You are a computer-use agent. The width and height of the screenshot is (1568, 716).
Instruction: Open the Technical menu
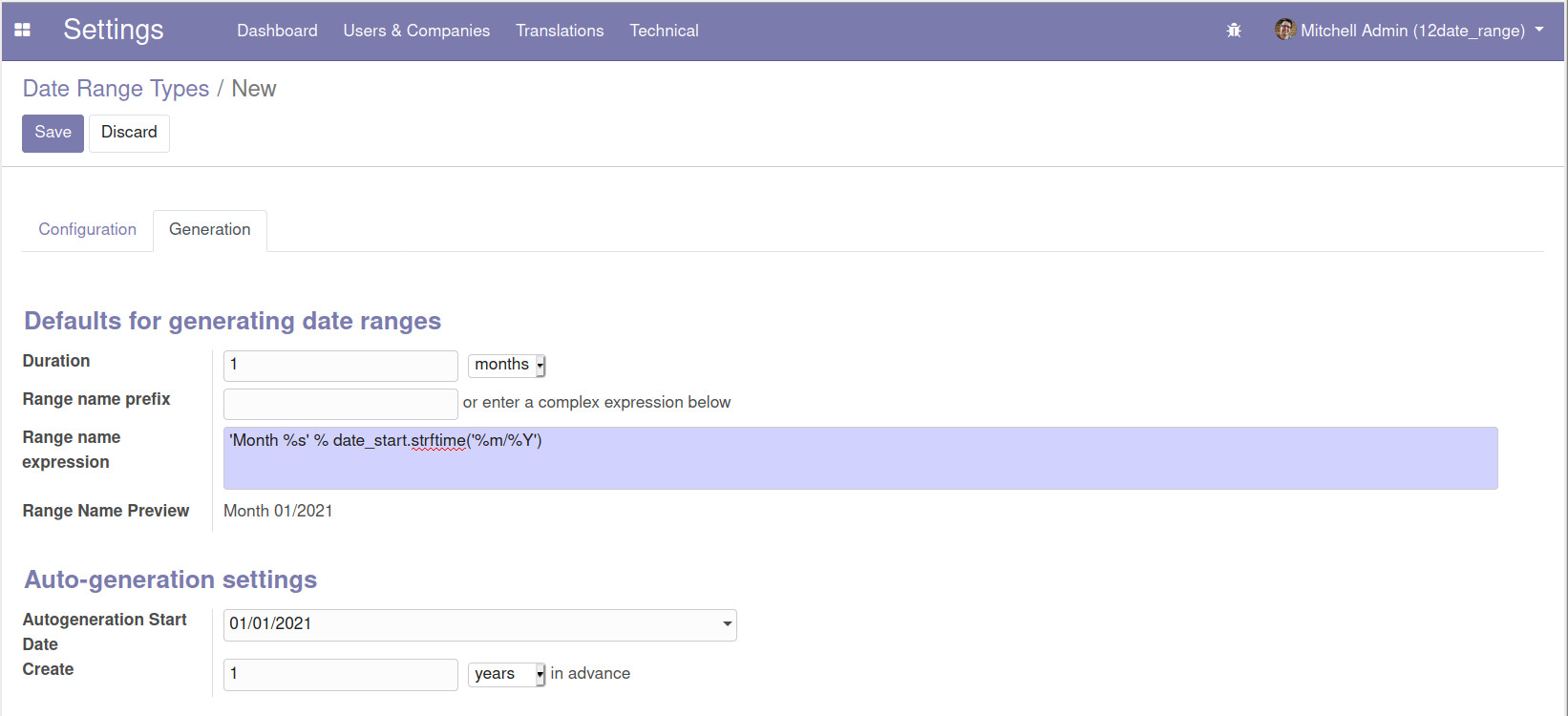[664, 31]
